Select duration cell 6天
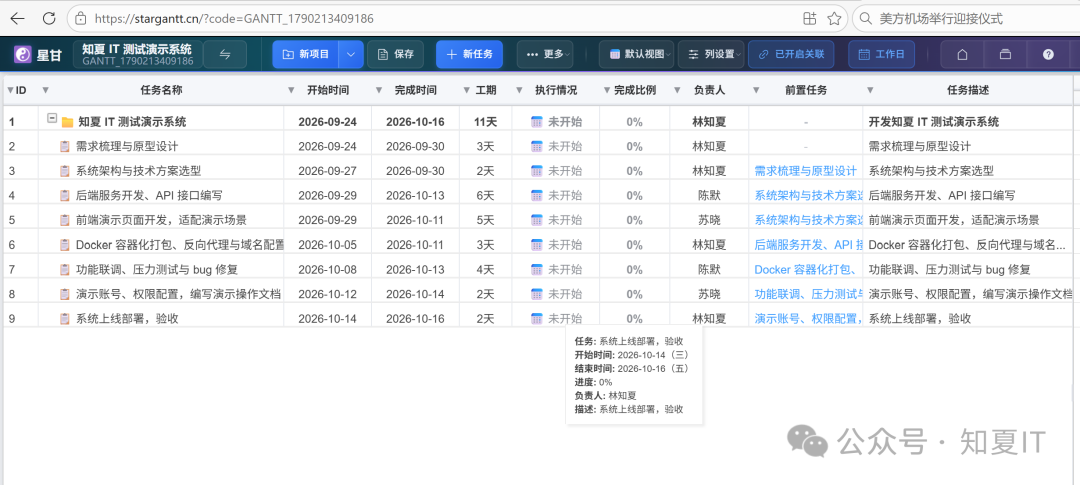 point(485,196)
